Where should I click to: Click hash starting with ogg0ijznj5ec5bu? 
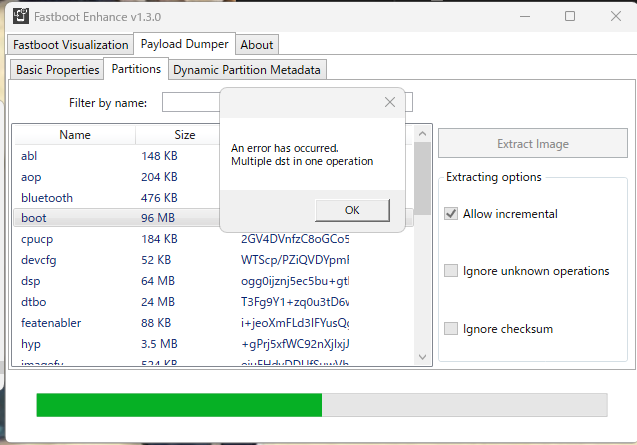(x=295, y=281)
